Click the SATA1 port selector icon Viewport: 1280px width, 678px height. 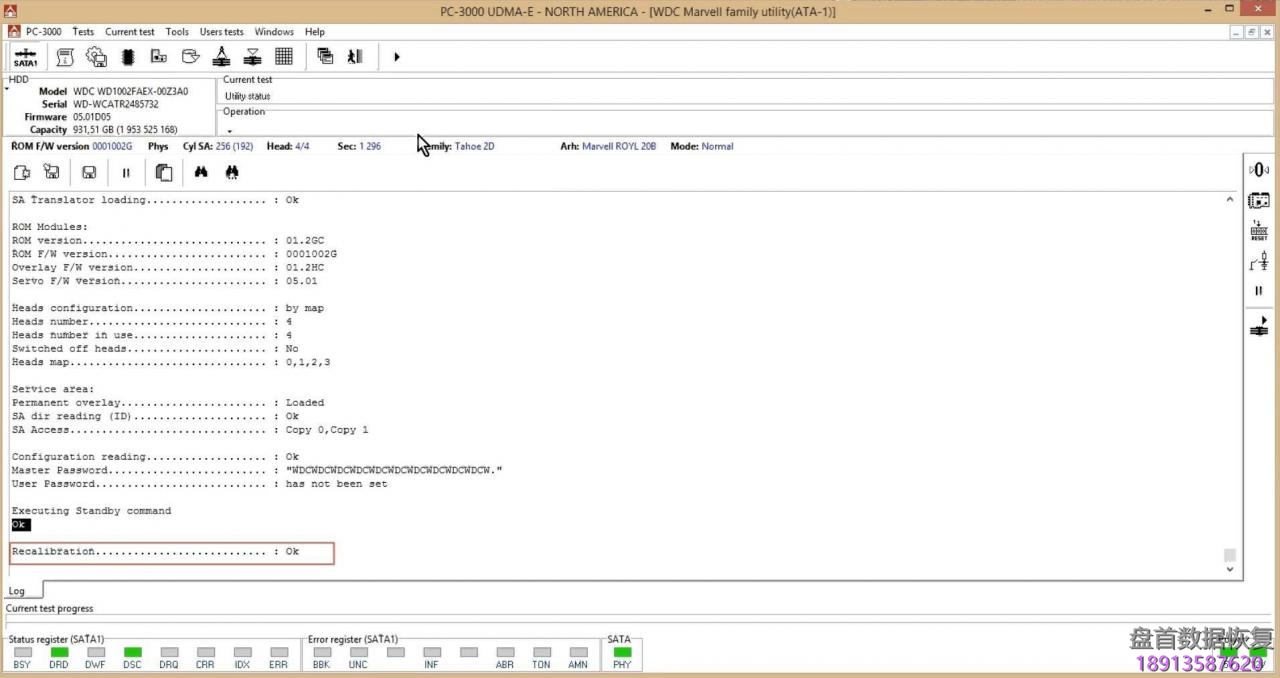25,57
